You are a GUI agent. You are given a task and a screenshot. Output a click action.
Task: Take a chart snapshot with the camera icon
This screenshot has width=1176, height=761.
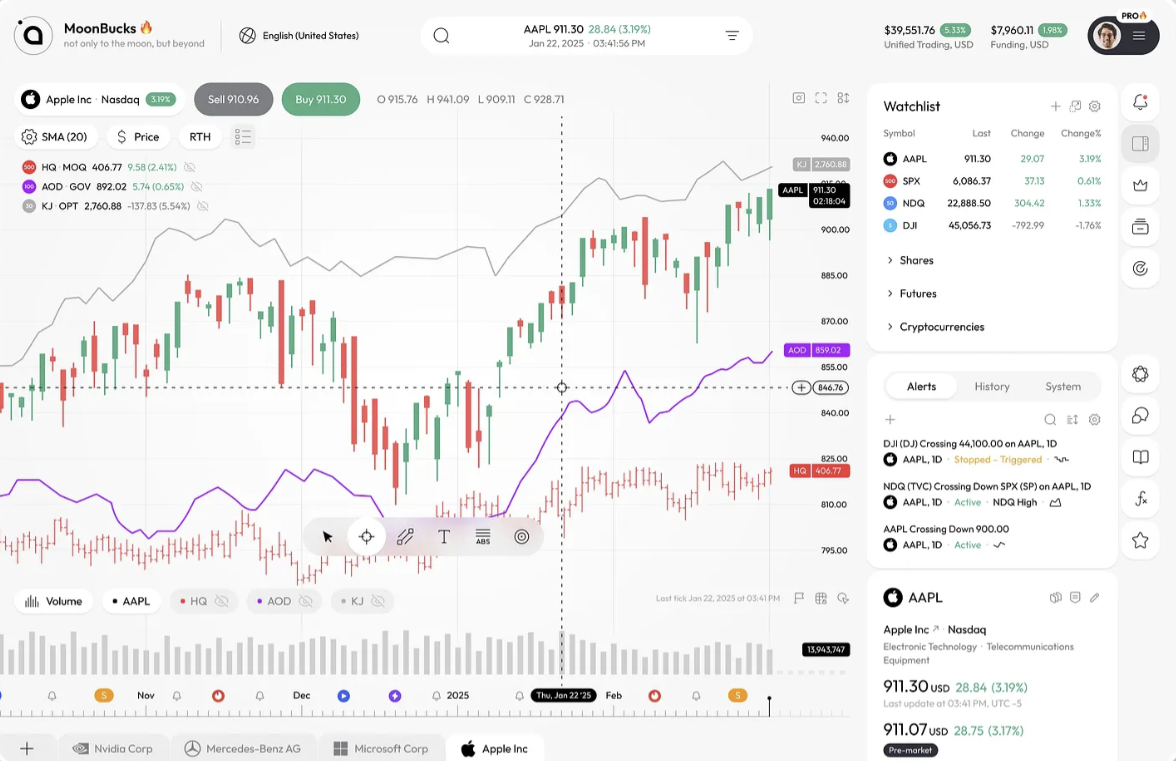(798, 98)
